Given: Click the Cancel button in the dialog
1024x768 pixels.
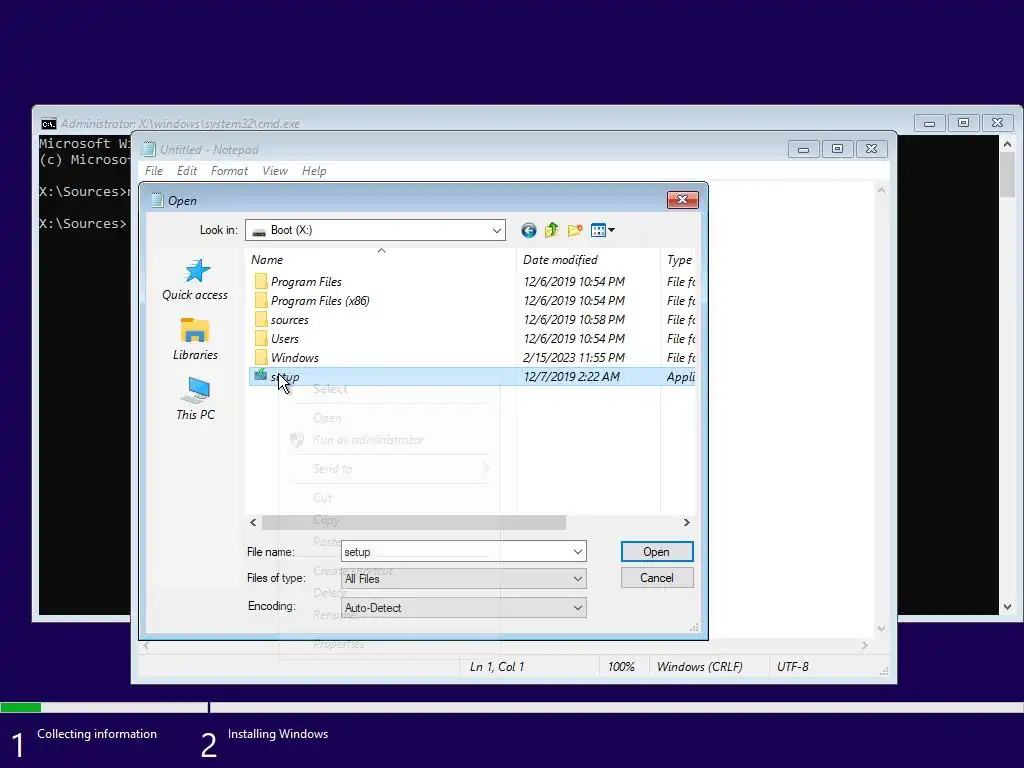Looking at the screenshot, I should pyautogui.click(x=657, y=578).
